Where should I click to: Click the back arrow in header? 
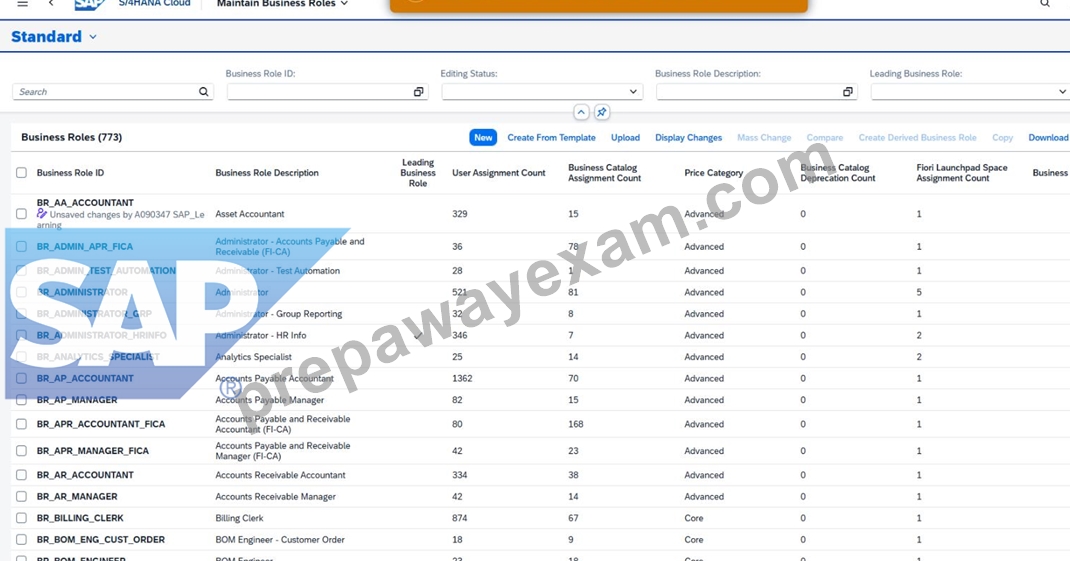[x=51, y=3]
